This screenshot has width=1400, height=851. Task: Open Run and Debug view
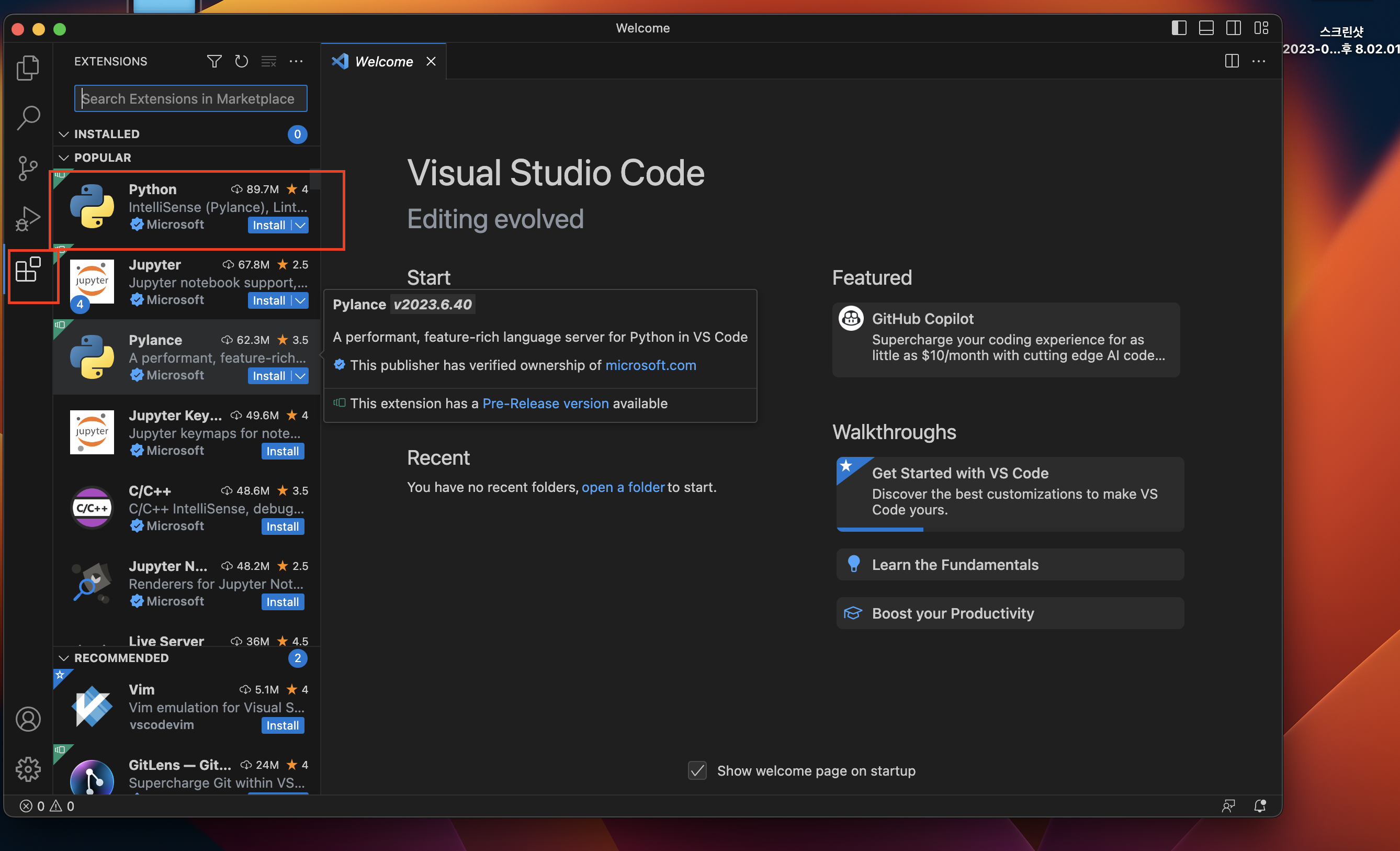(27, 218)
